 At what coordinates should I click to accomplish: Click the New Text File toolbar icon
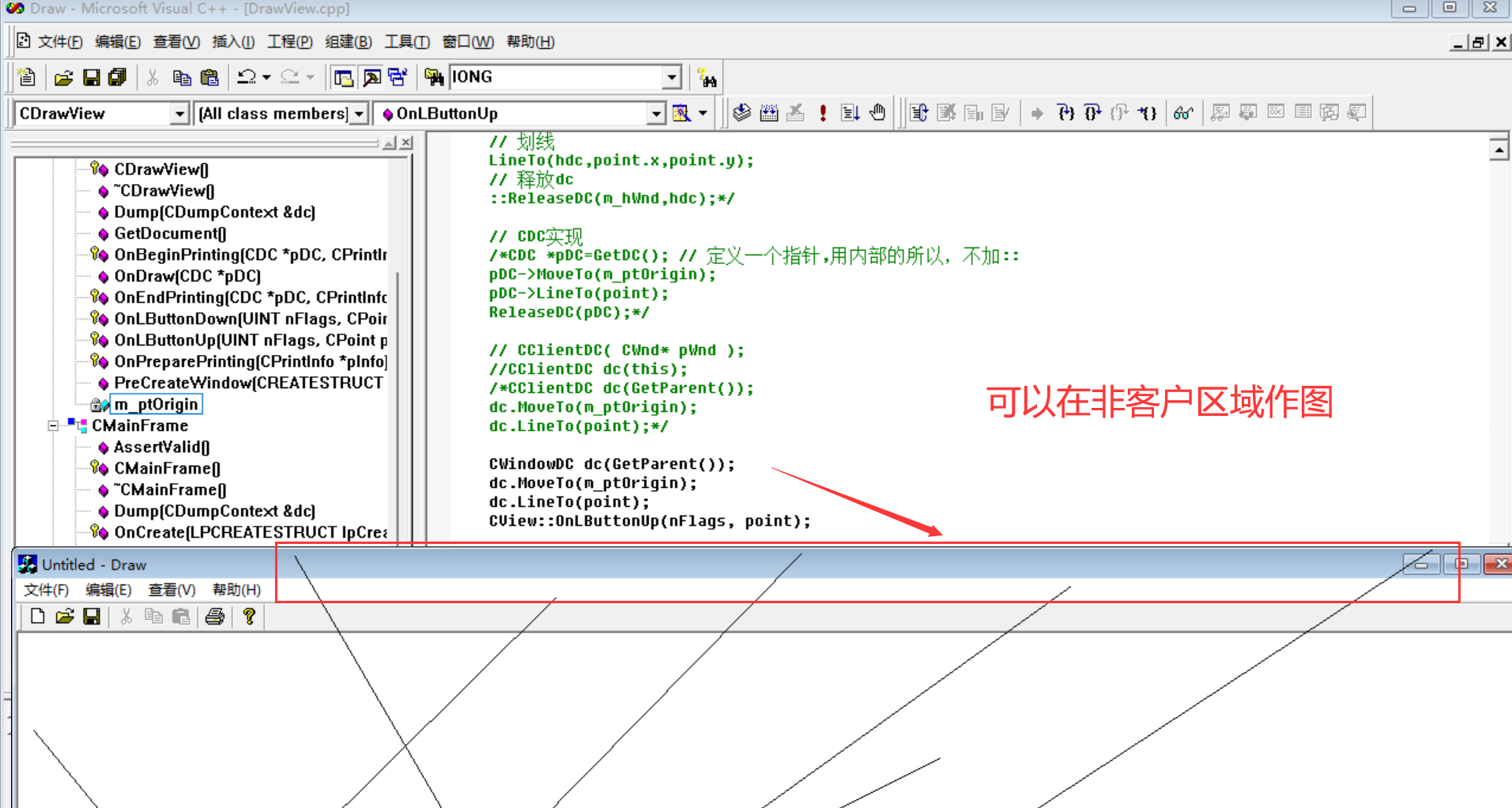click(x=27, y=77)
